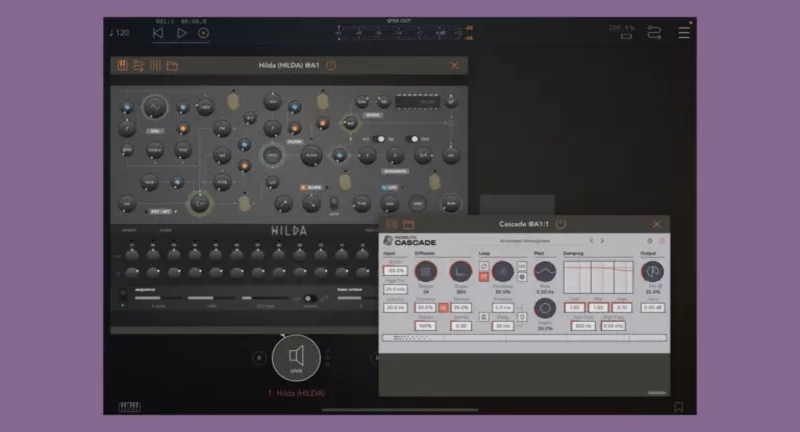Edit the output gain 0.00 dB field
The height and width of the screenshot is (432, 800).
point(653,308)
